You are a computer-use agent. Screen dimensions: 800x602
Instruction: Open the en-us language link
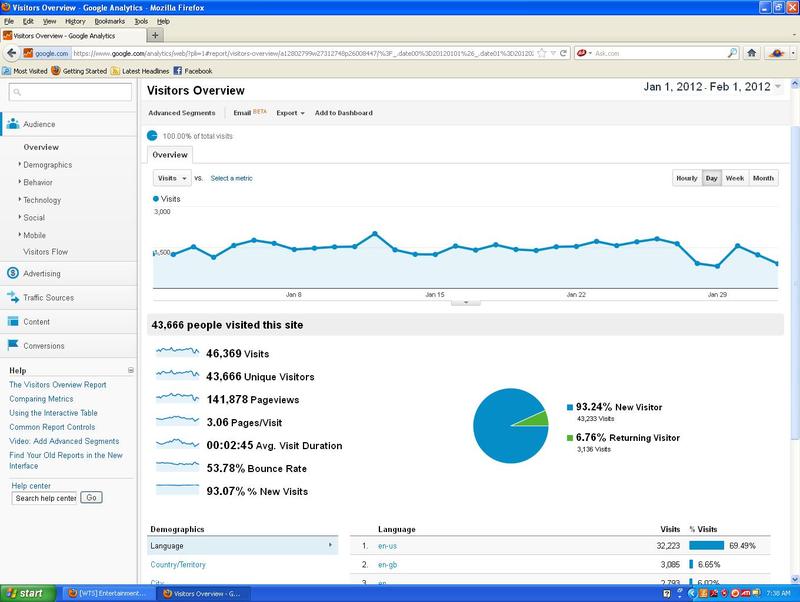[x=387, y=545]
